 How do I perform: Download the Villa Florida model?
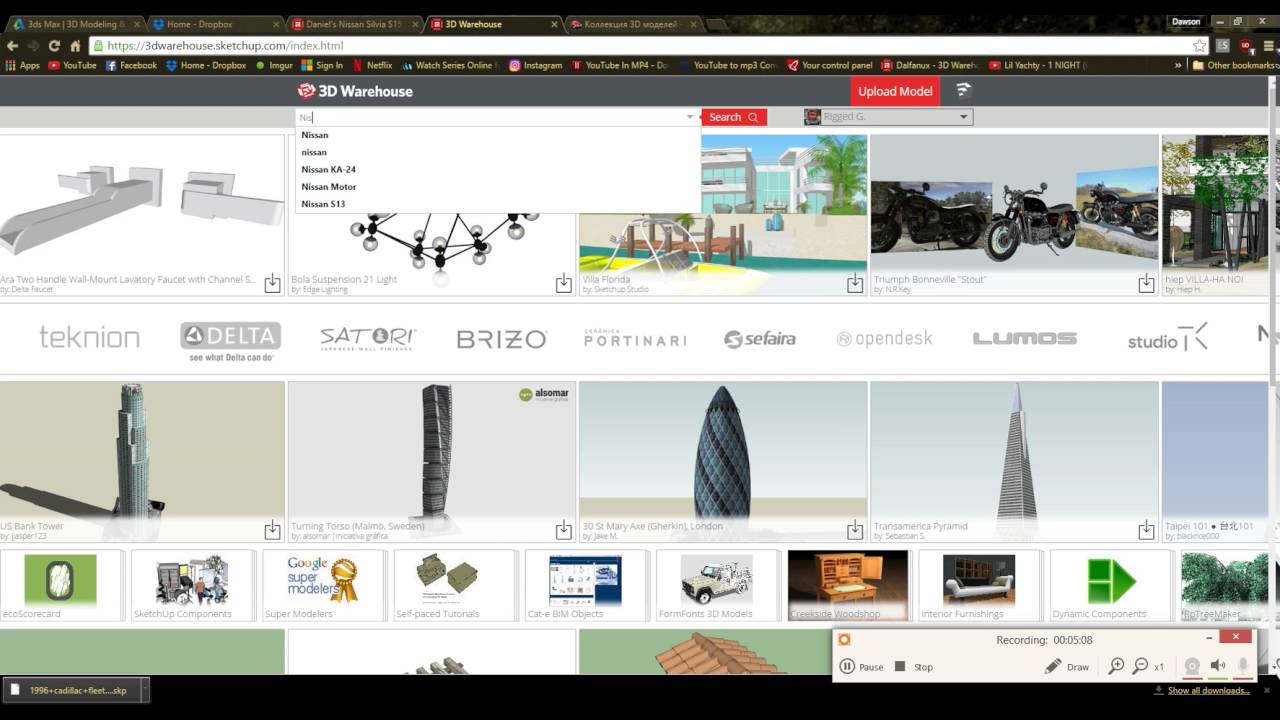pos(855,284)
